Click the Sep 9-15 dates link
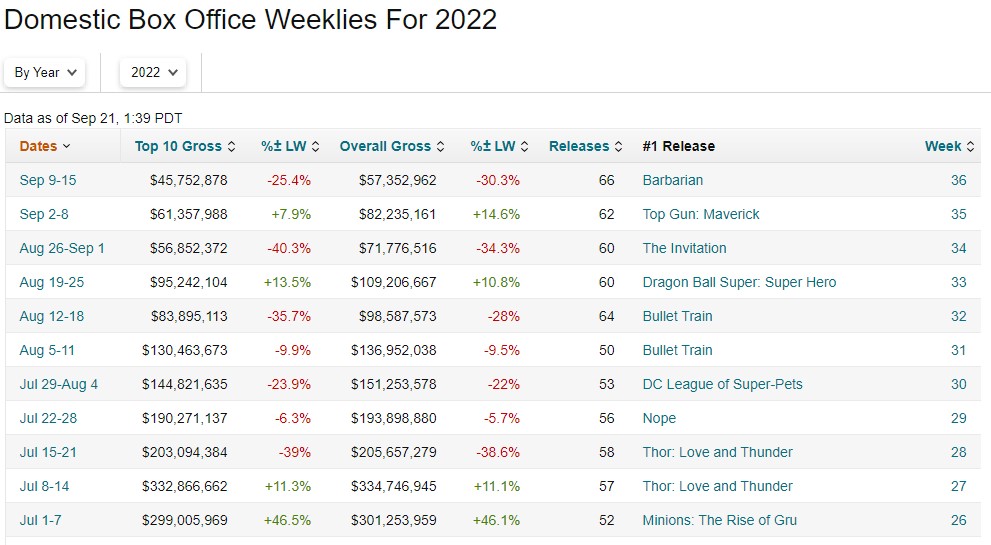 click(x=48, y=180)
